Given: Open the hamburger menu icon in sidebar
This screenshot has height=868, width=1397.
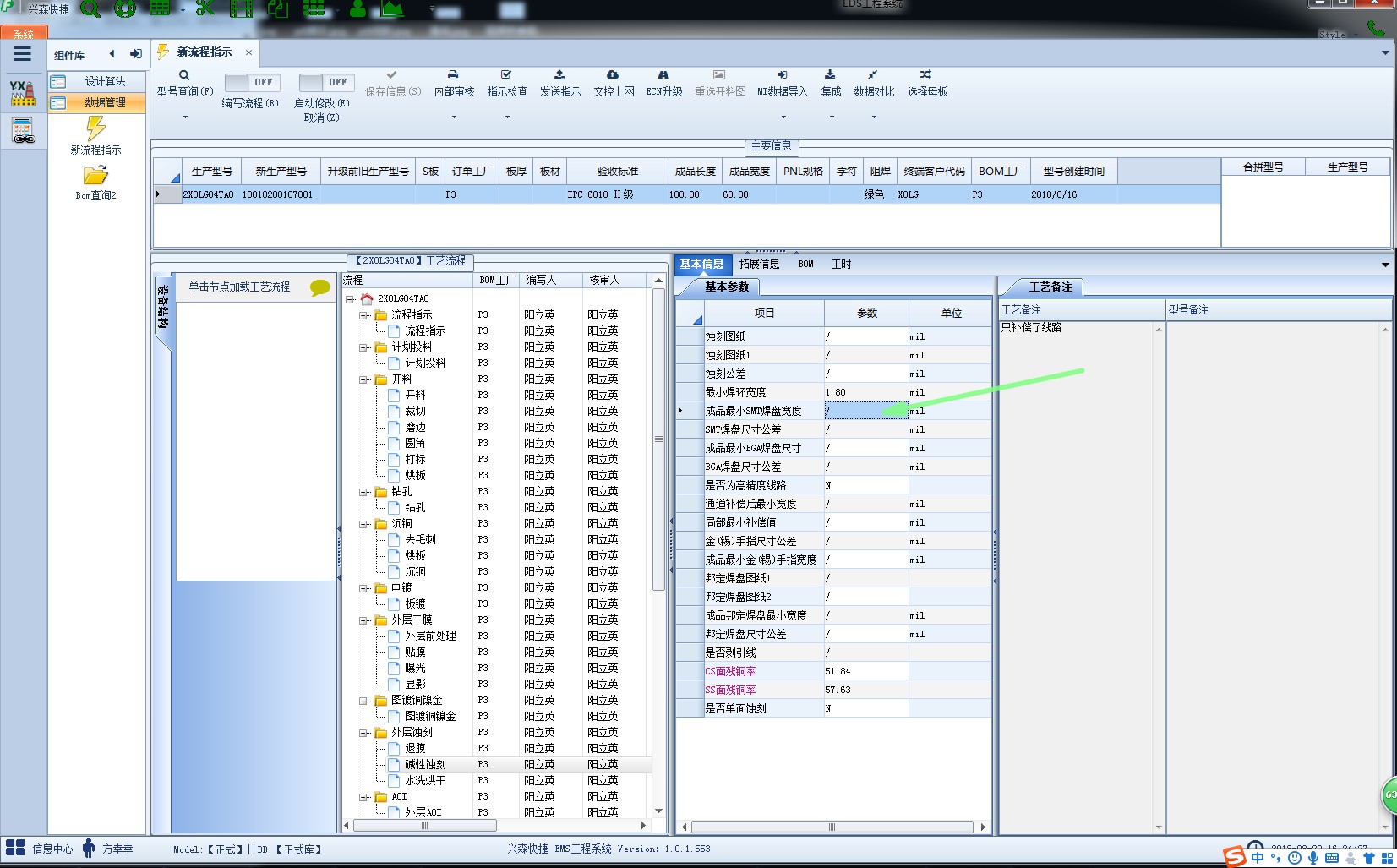Looking at the screenshot, I should tap(22, 54).
